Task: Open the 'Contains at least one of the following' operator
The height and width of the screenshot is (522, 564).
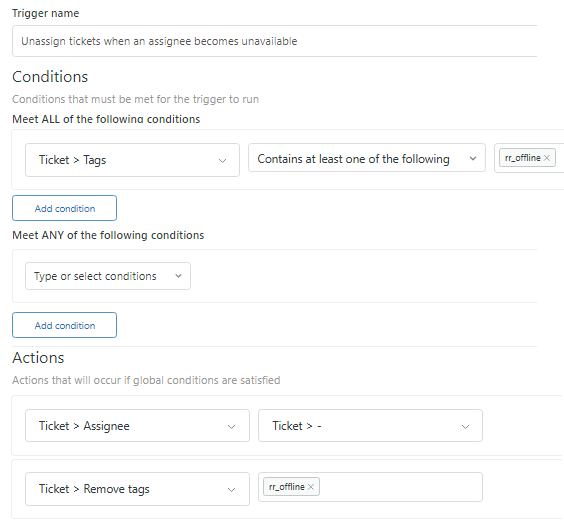Action: (367, 158)
